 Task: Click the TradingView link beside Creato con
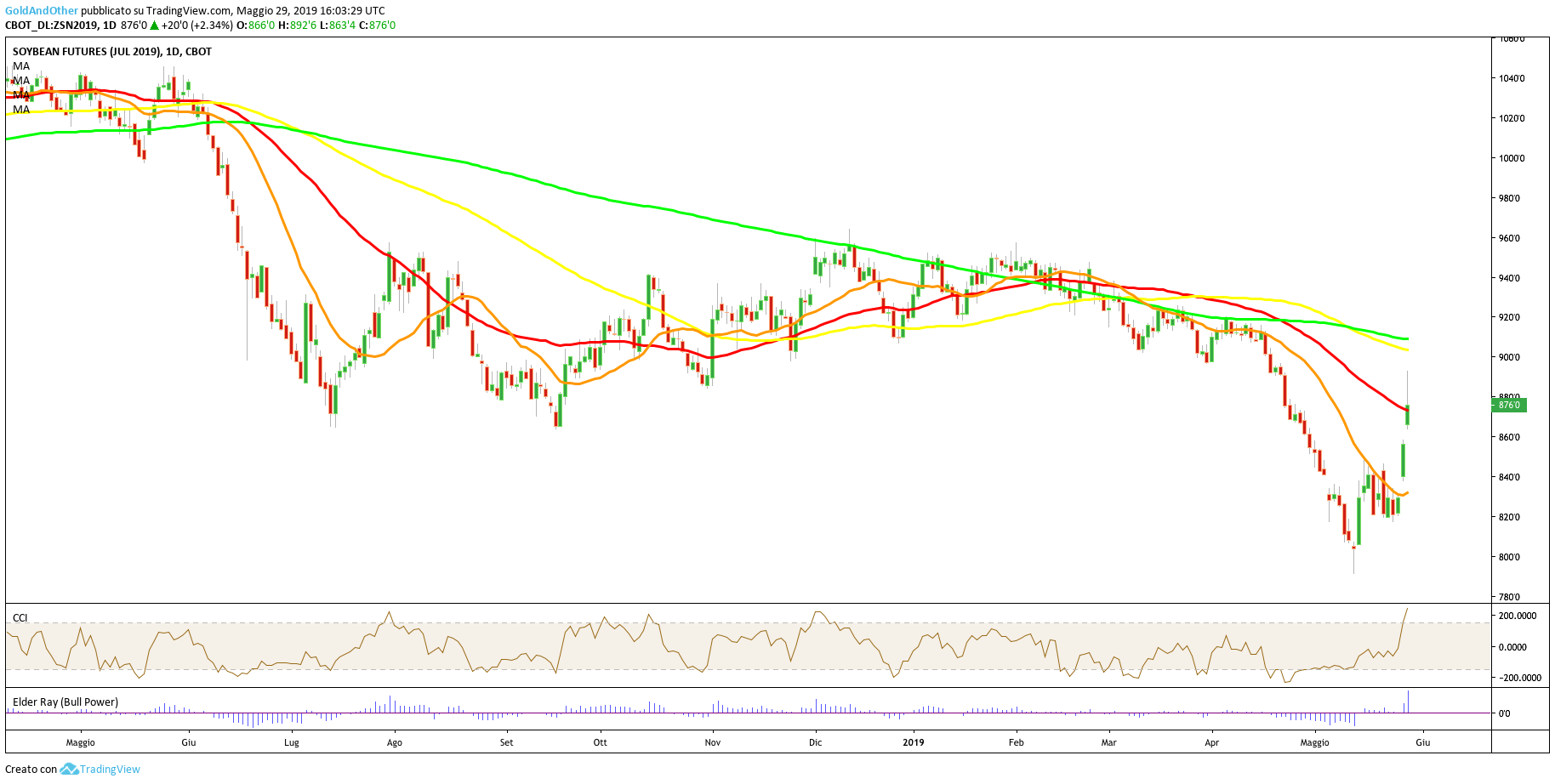coord(110,770)
